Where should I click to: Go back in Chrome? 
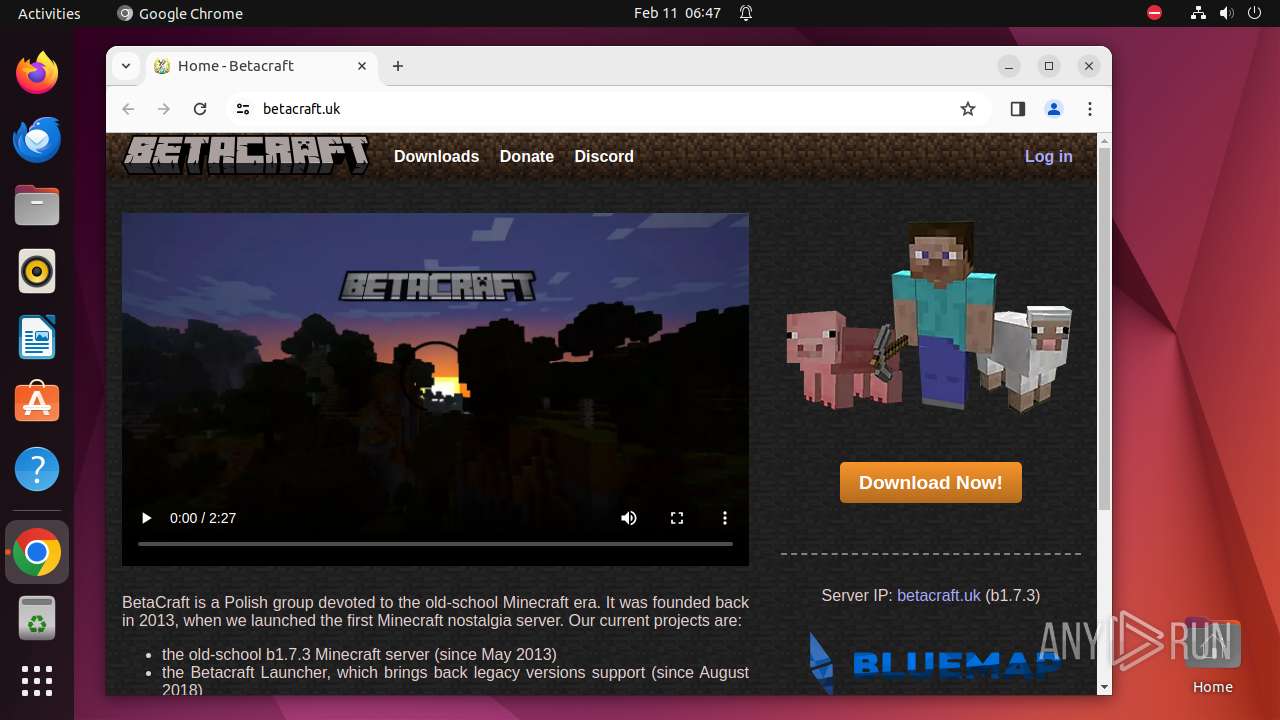point(128,109)
